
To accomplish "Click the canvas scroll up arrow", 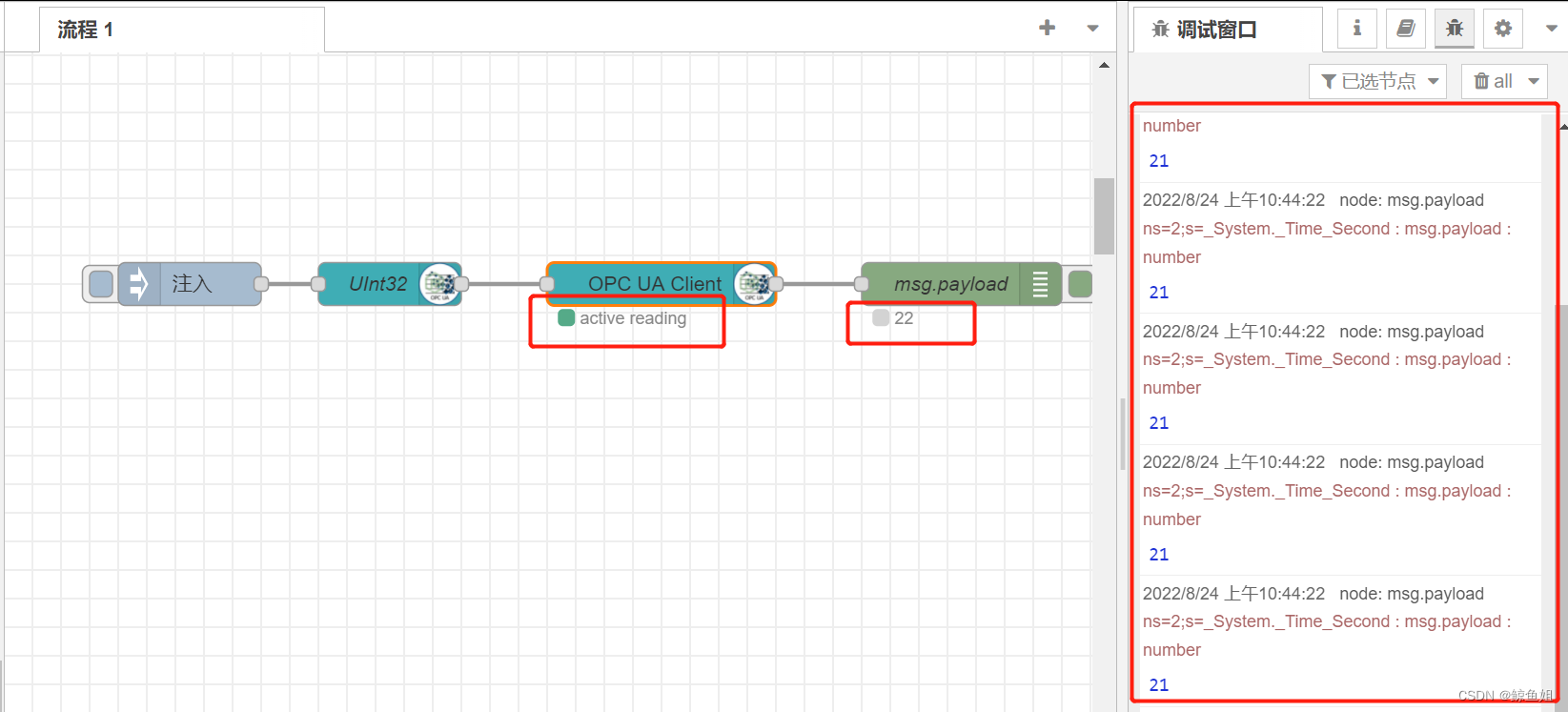I will point(1104,65).
